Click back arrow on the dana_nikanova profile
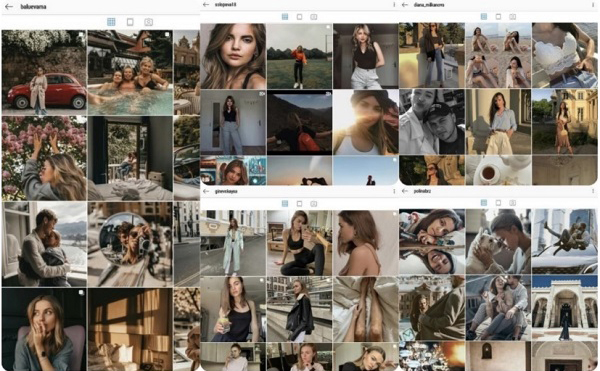This screenshot has width=600, height=371. coord(405,5)
